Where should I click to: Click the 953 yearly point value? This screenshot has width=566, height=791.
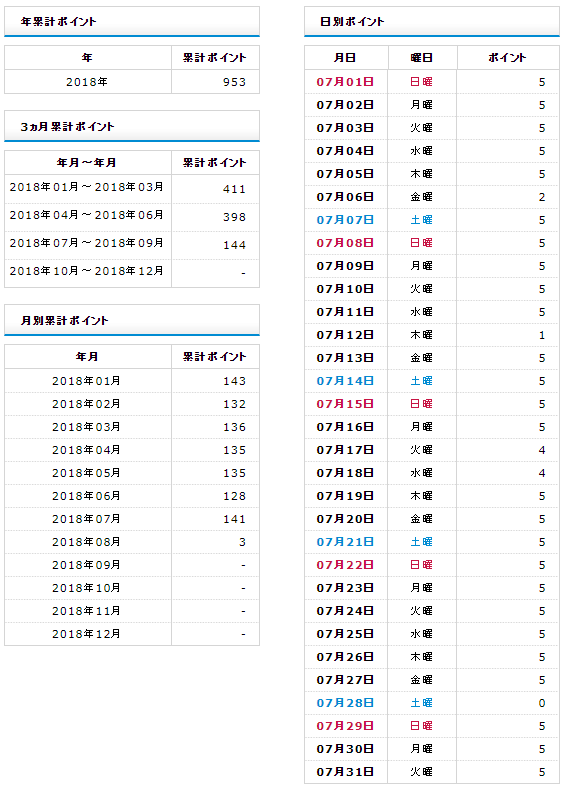pyautogui.click(x=234, y=82)
